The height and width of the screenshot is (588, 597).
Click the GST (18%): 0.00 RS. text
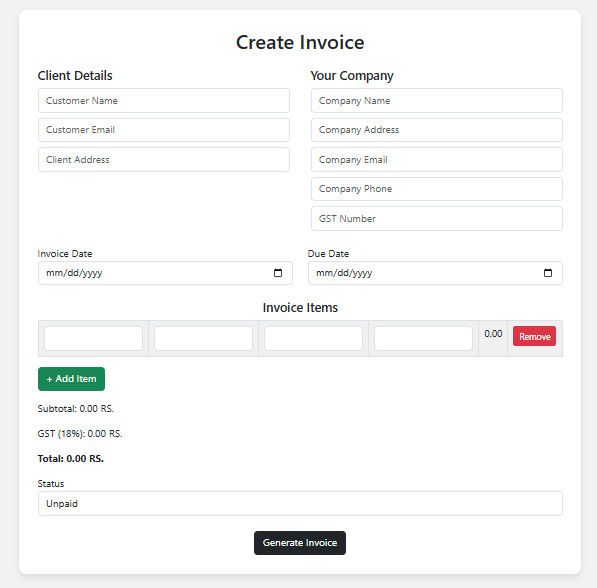[80, 434]
